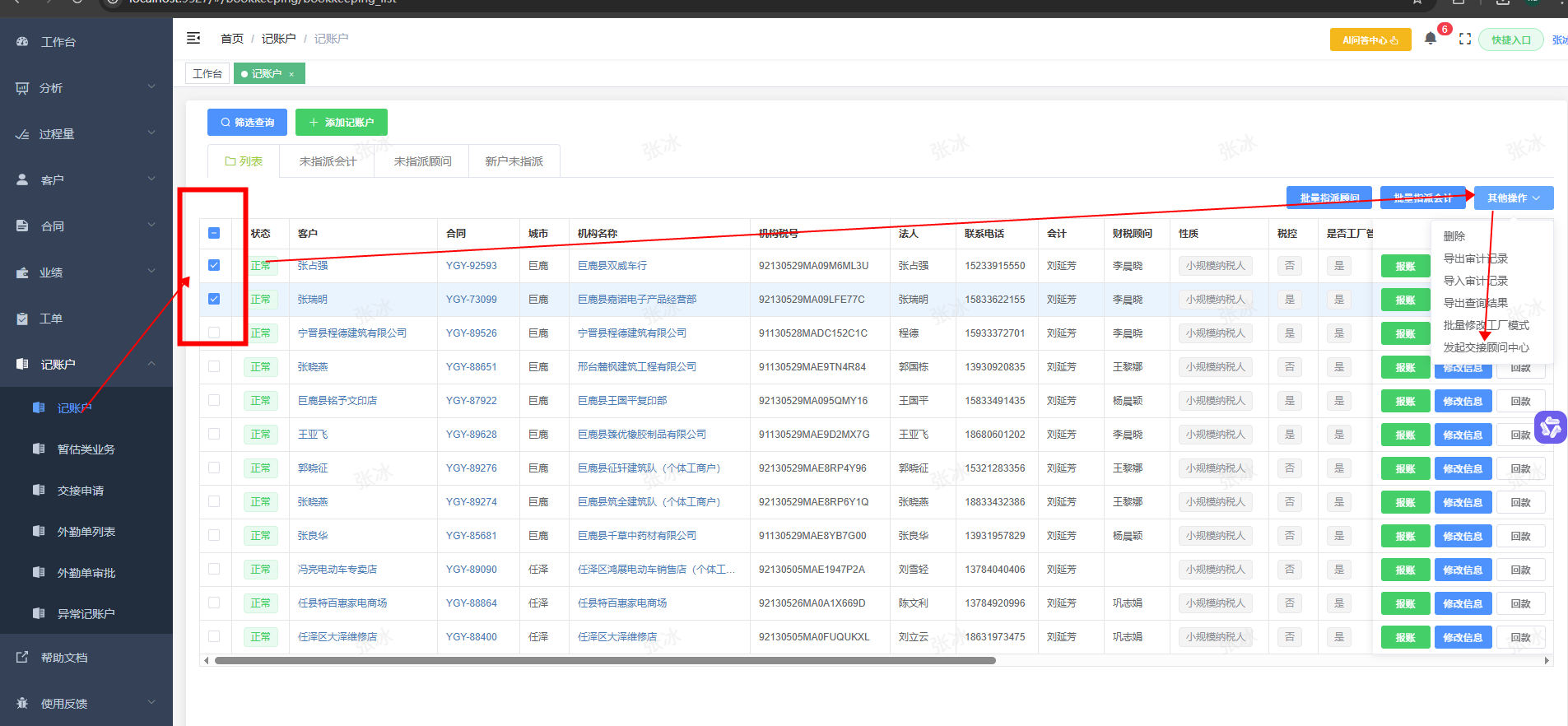
Task: Click the 合同 document icon in sidebar
Action: click(x=22, y=226)
